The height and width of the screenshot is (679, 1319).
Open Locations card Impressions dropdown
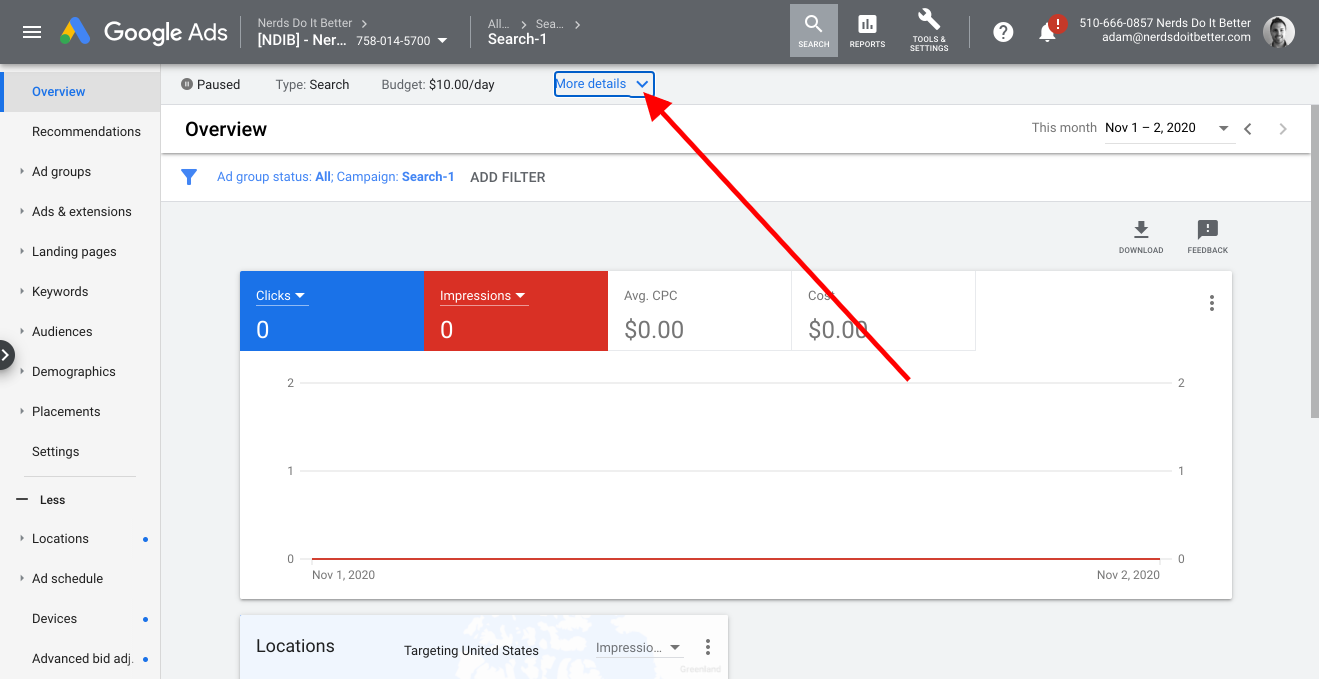click(x=638, y=648)
